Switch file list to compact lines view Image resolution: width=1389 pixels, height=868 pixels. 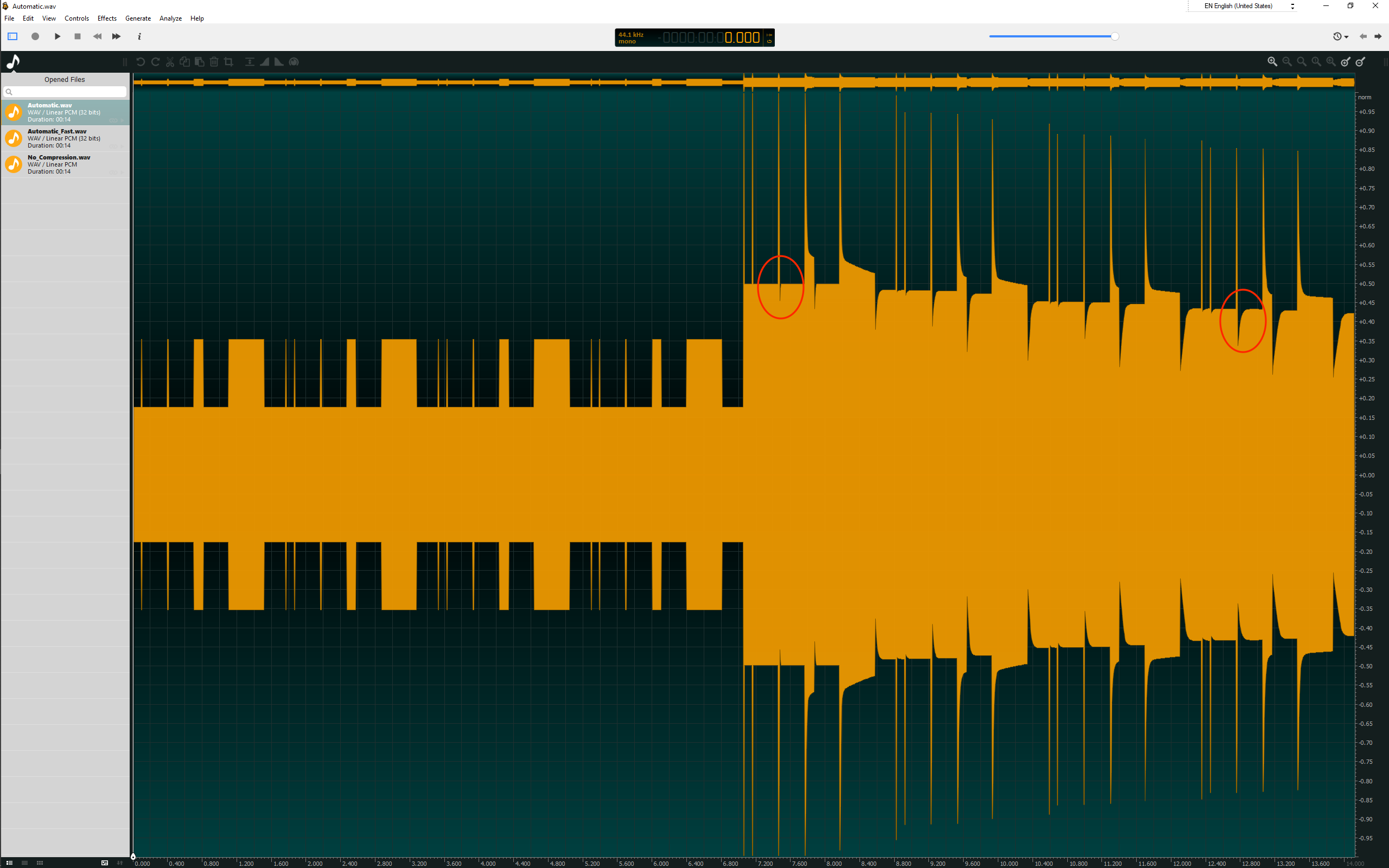pyautogui.click(x=24, y=862)
